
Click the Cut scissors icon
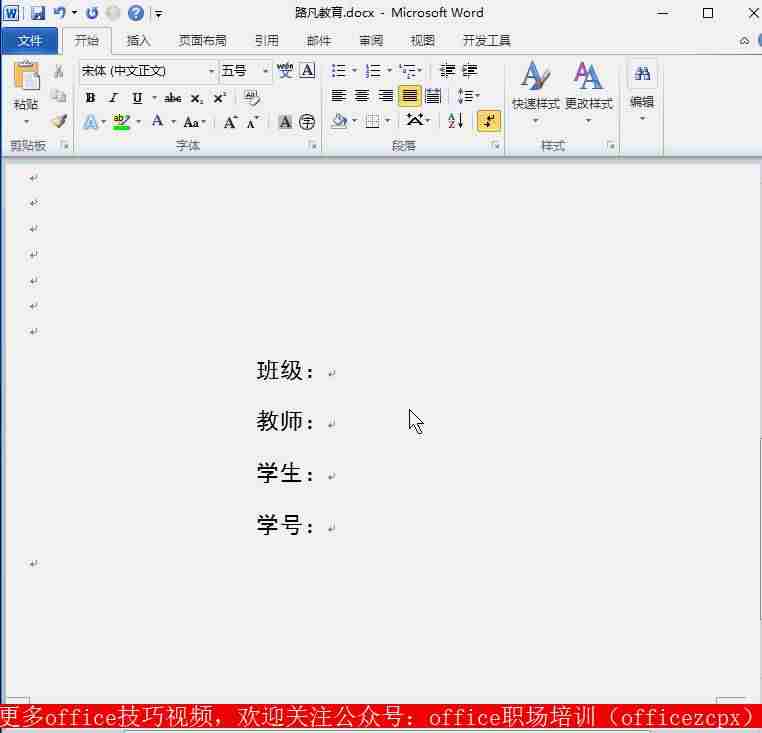pyautogui.click(x=59, y=72)
